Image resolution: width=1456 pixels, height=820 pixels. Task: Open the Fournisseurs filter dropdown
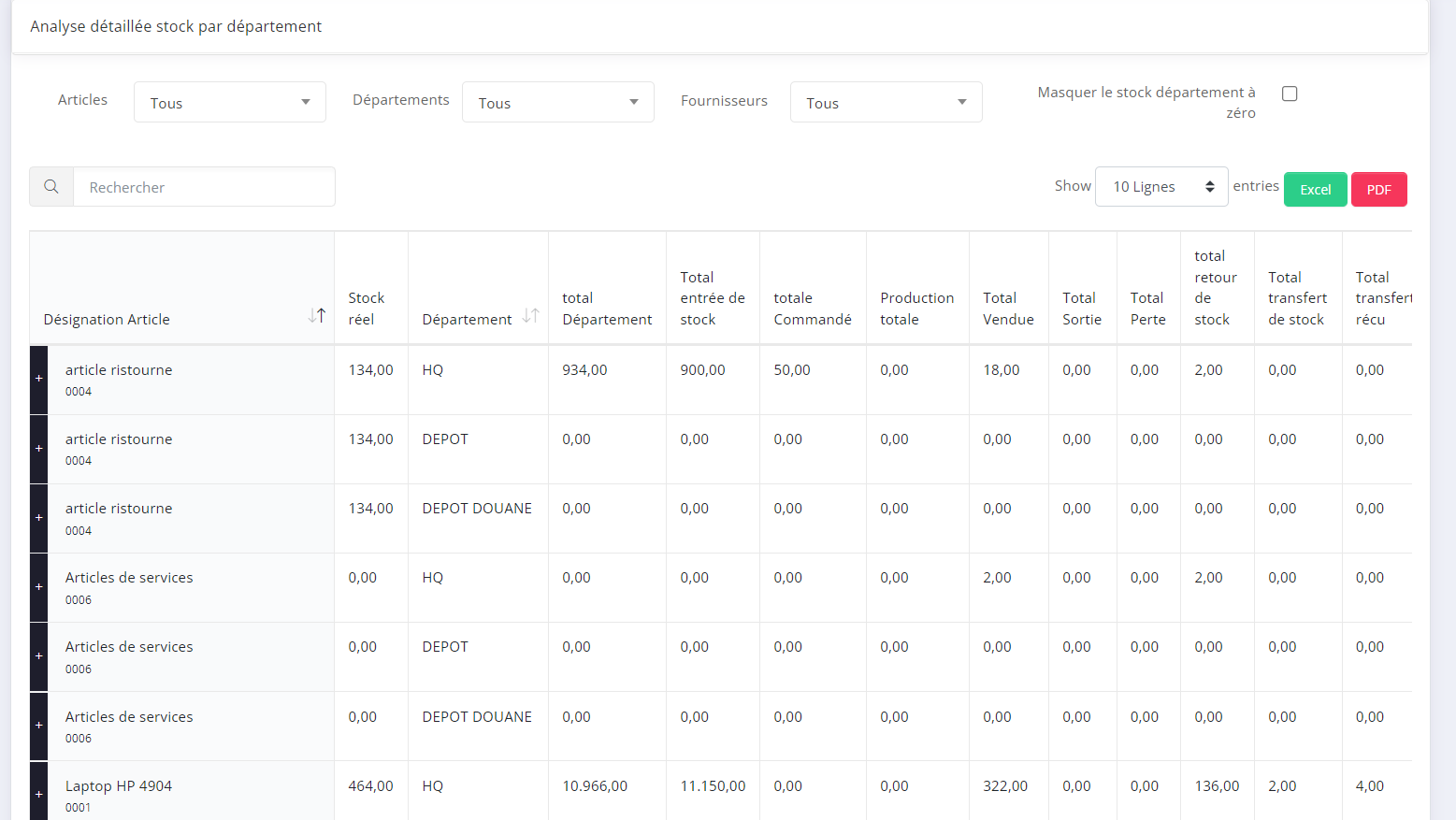pyautogui.click(x=886, y=102)
